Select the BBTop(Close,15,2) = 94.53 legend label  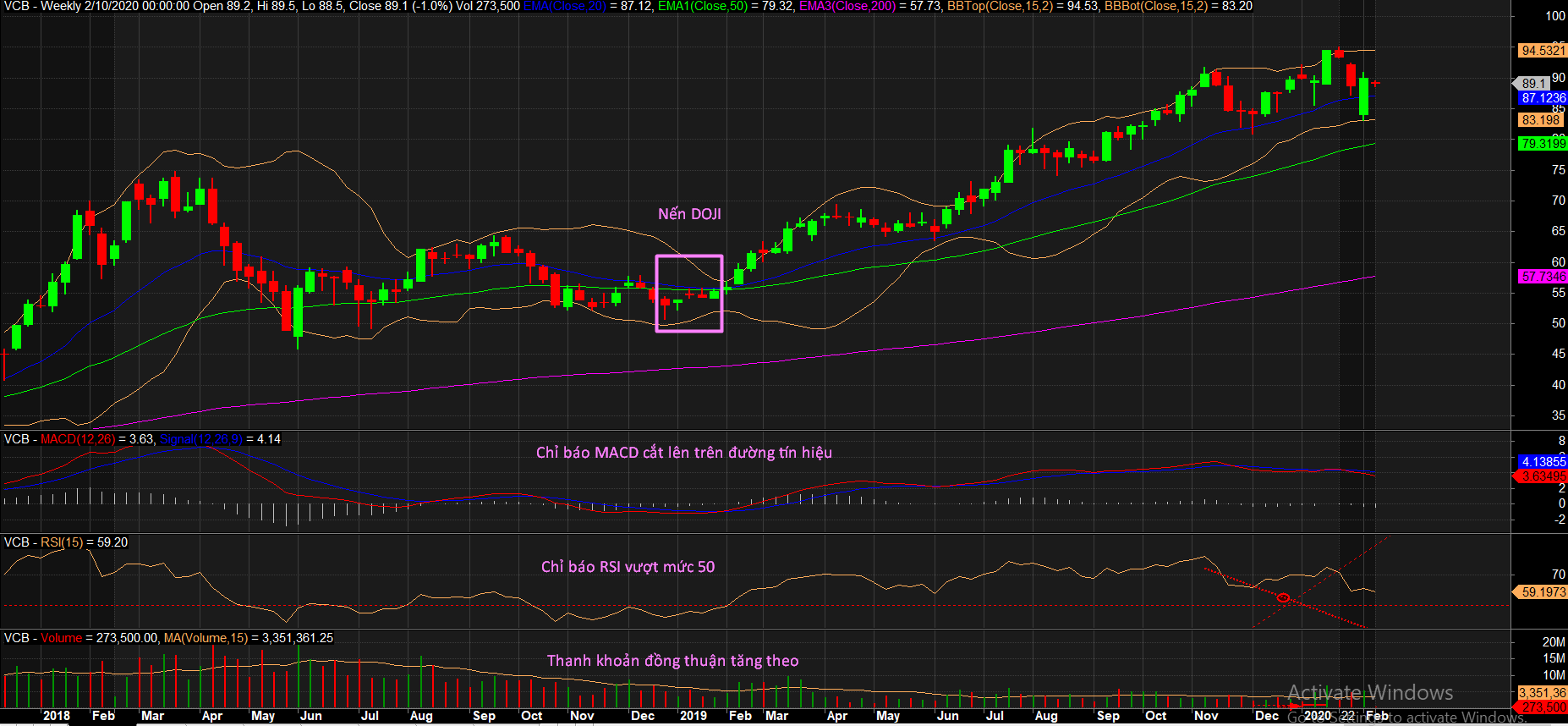pyautogui.click(x=1022, y=6)
